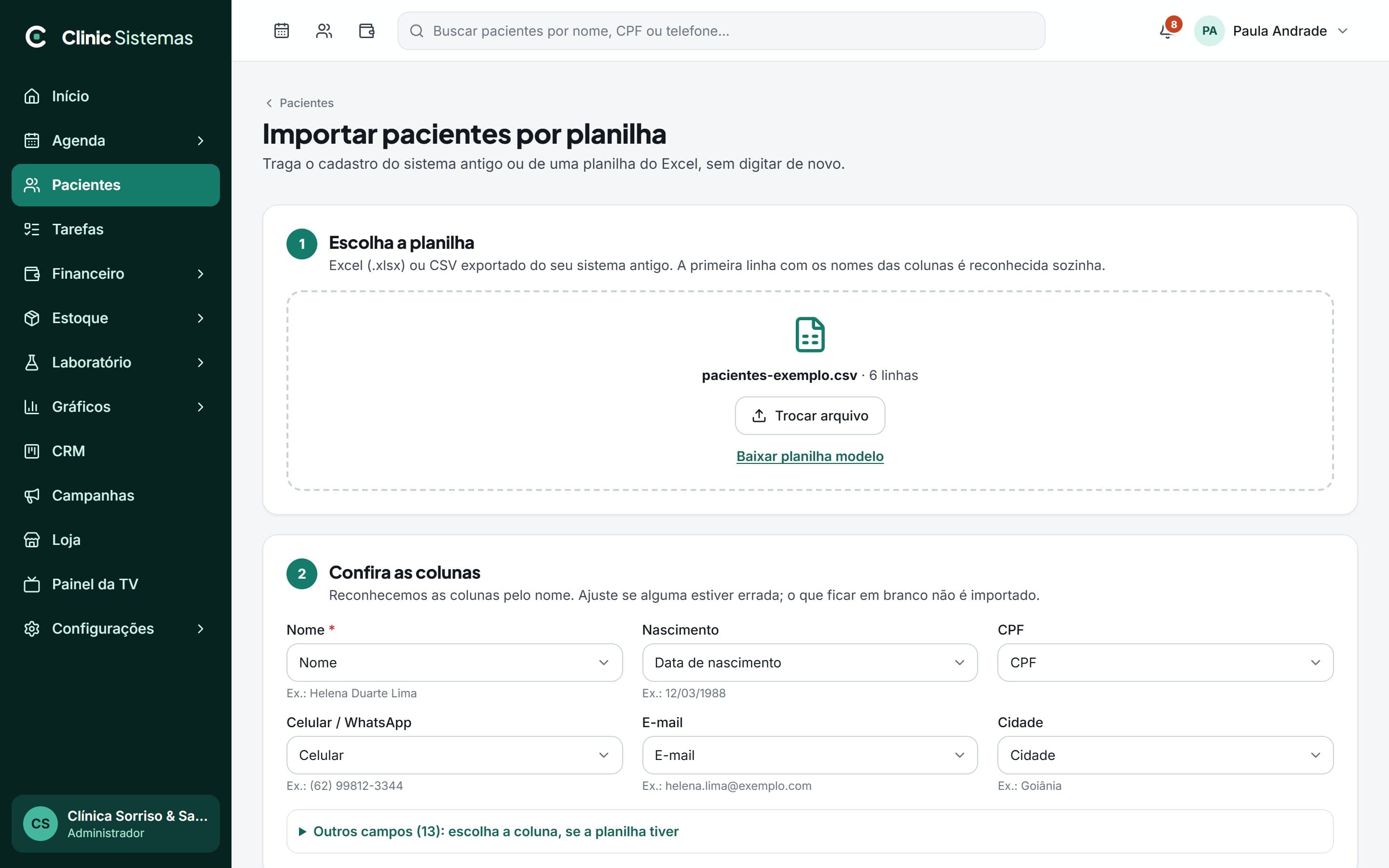Click the search magnifier icon
Image resolution: width=1389 pixels, height=868 pixels.
click(x=417, y=31)
